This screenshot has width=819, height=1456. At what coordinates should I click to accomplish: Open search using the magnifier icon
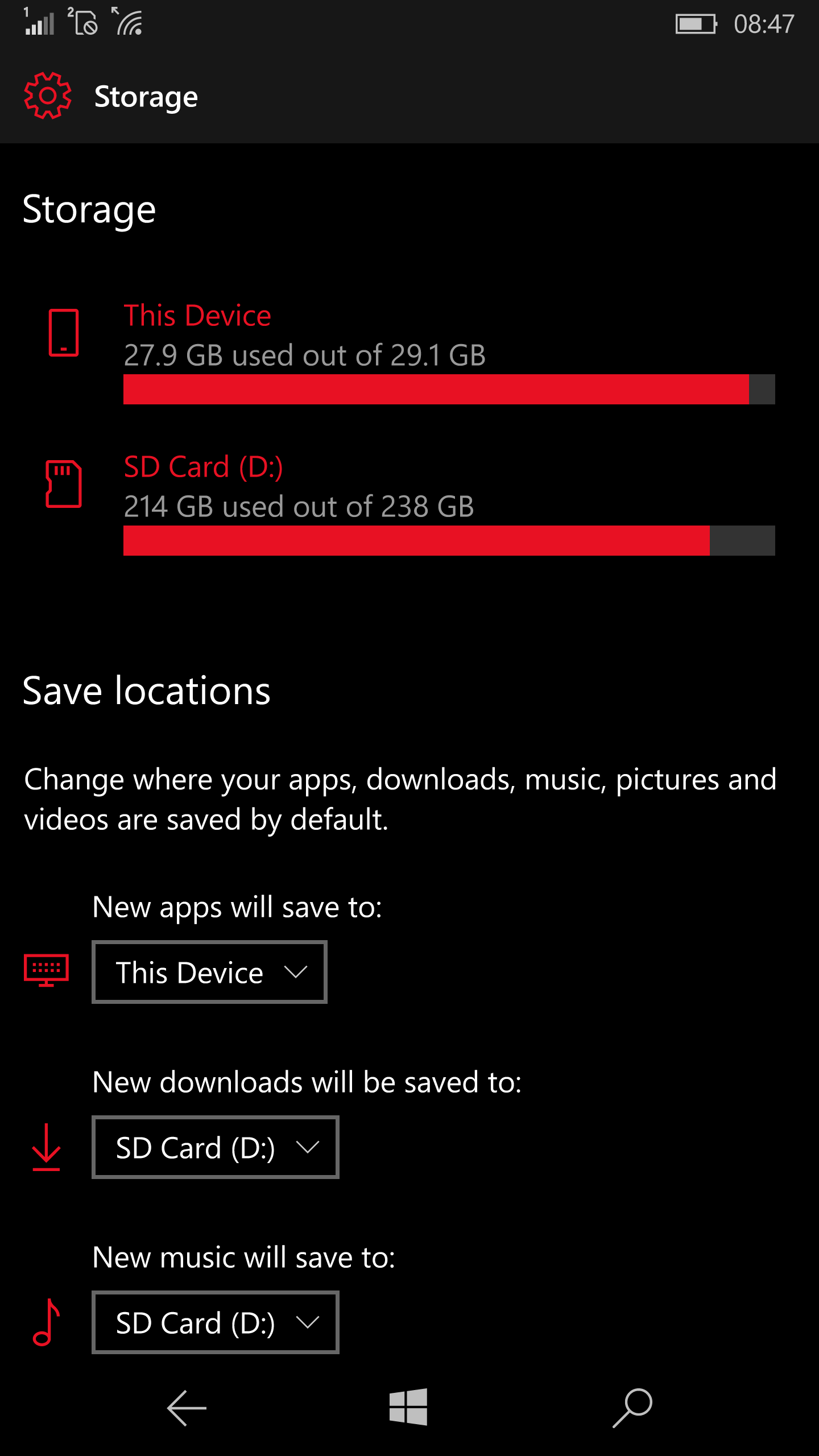pos(632,1408)
